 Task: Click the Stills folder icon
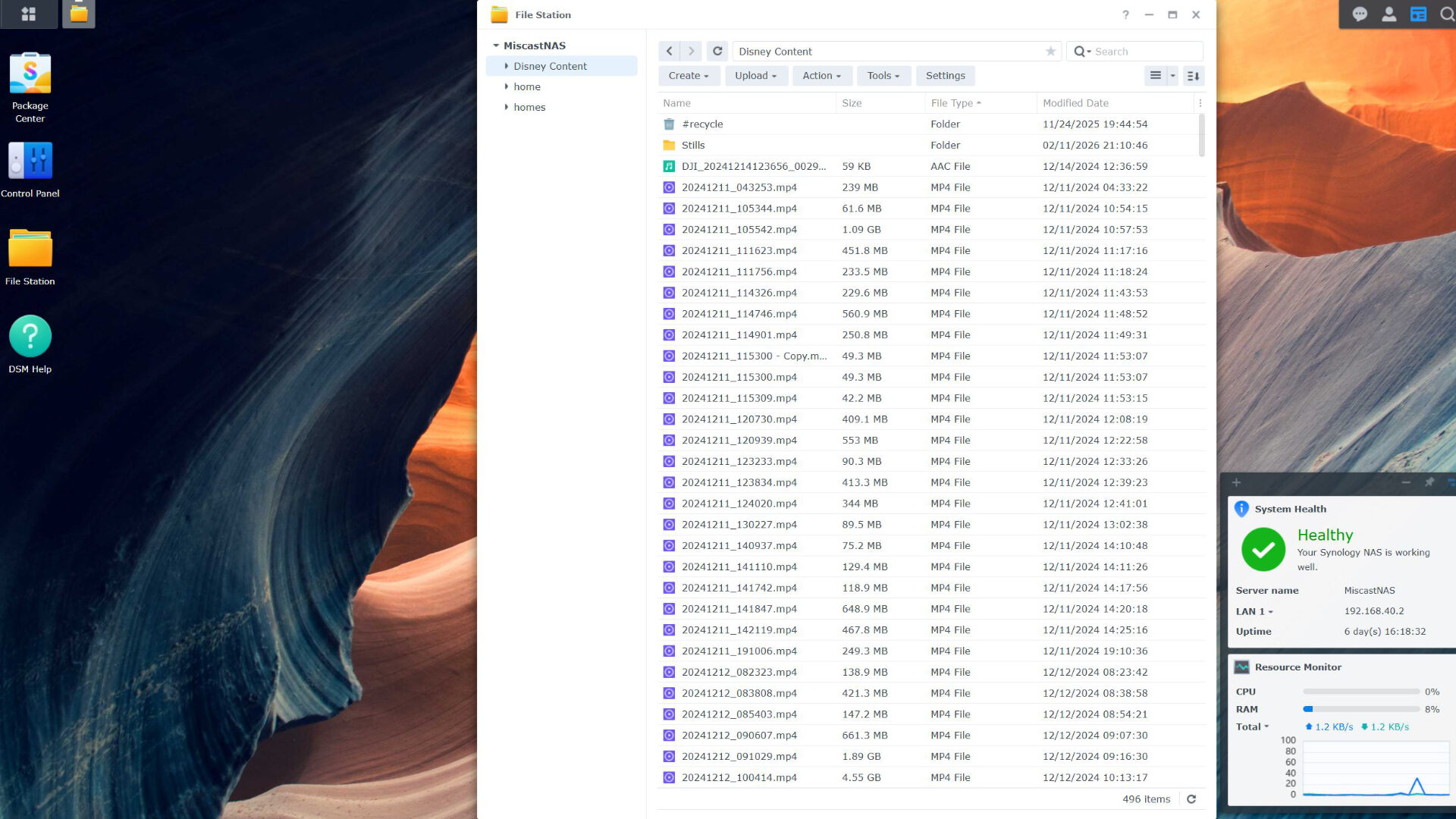tap(669, 146)
